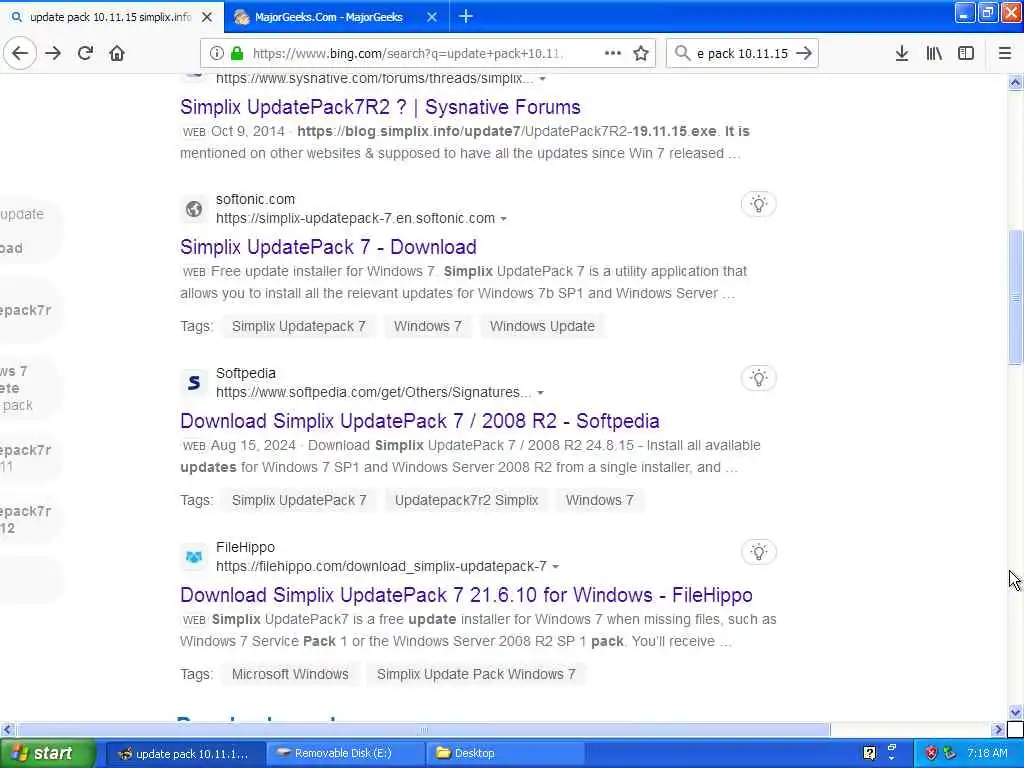Go back to the previous page
1024x768 pixels.
[20, 54]
